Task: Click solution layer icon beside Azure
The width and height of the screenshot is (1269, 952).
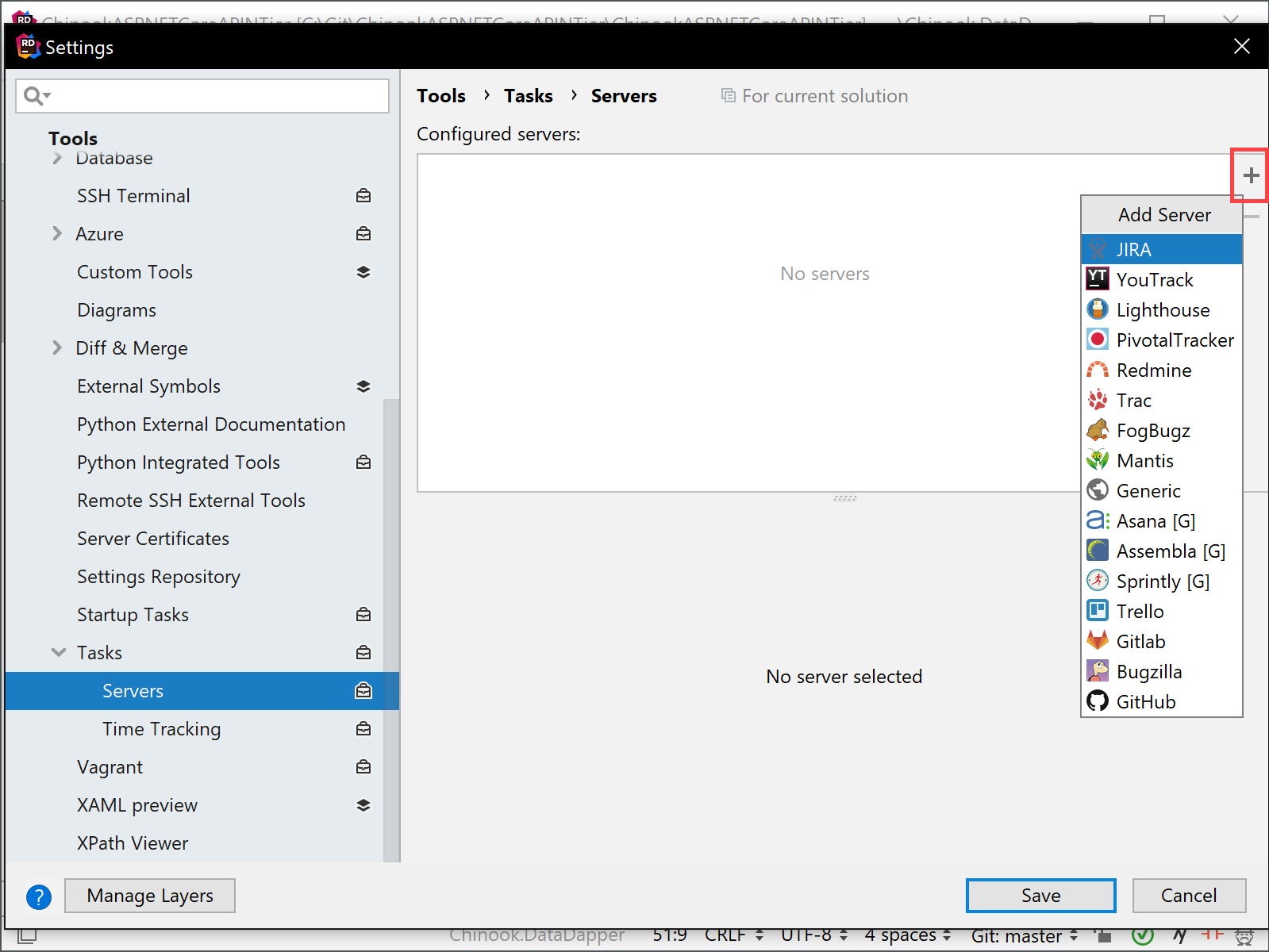Action: click(x=363, y=233)
